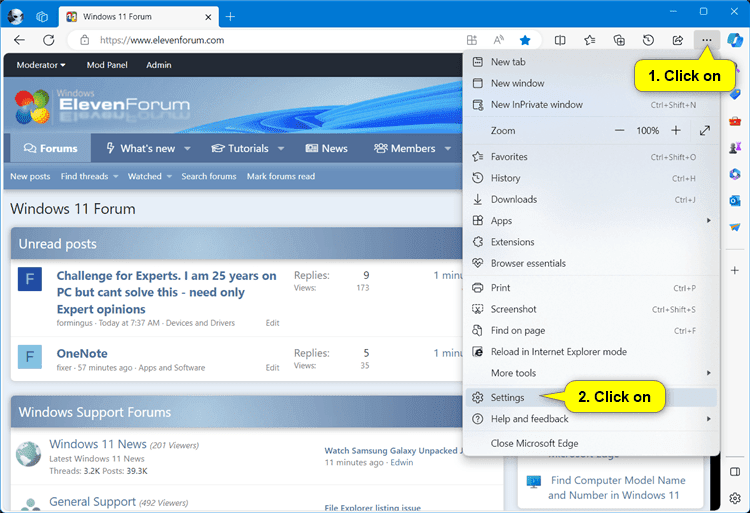Image resolution: width=750 pixels, height=513 pixels.
Task: Open the Favorites hub toolbar icon
Action: click(589, 40)
